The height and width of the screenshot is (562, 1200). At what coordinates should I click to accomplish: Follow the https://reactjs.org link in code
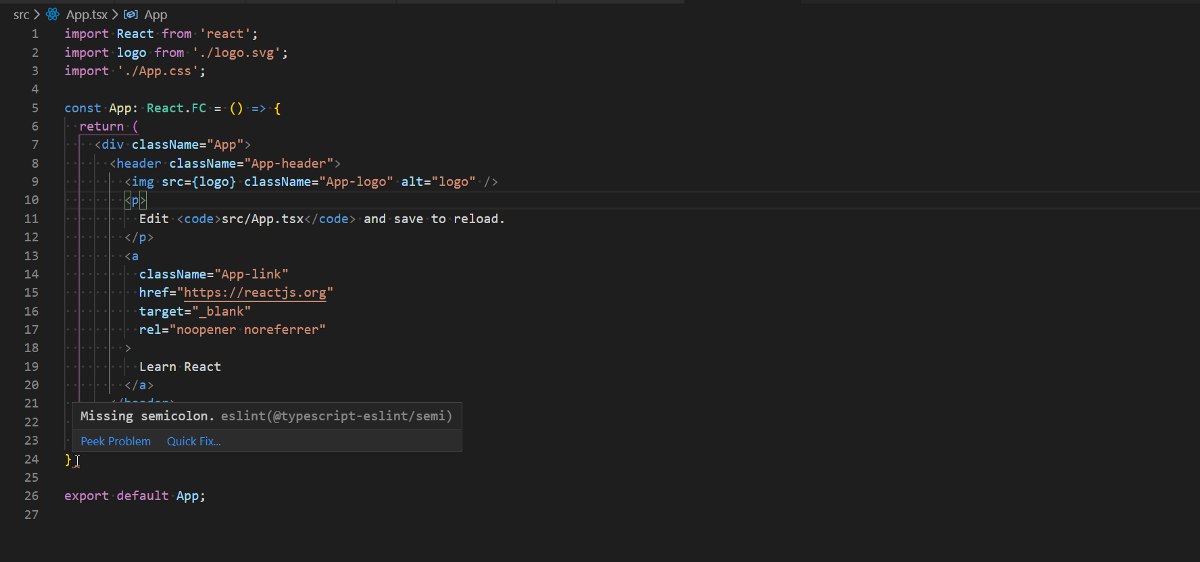coord(255,292)
